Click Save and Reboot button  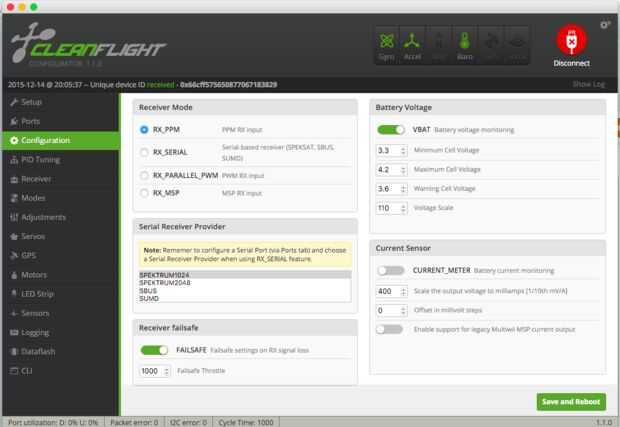click(x=571, y=402)
